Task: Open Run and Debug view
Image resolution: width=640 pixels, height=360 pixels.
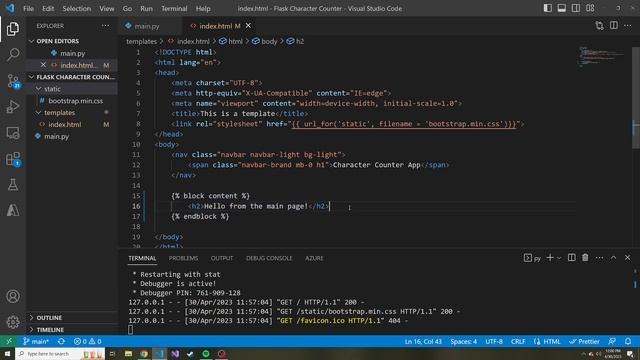Action: (13, 107)
